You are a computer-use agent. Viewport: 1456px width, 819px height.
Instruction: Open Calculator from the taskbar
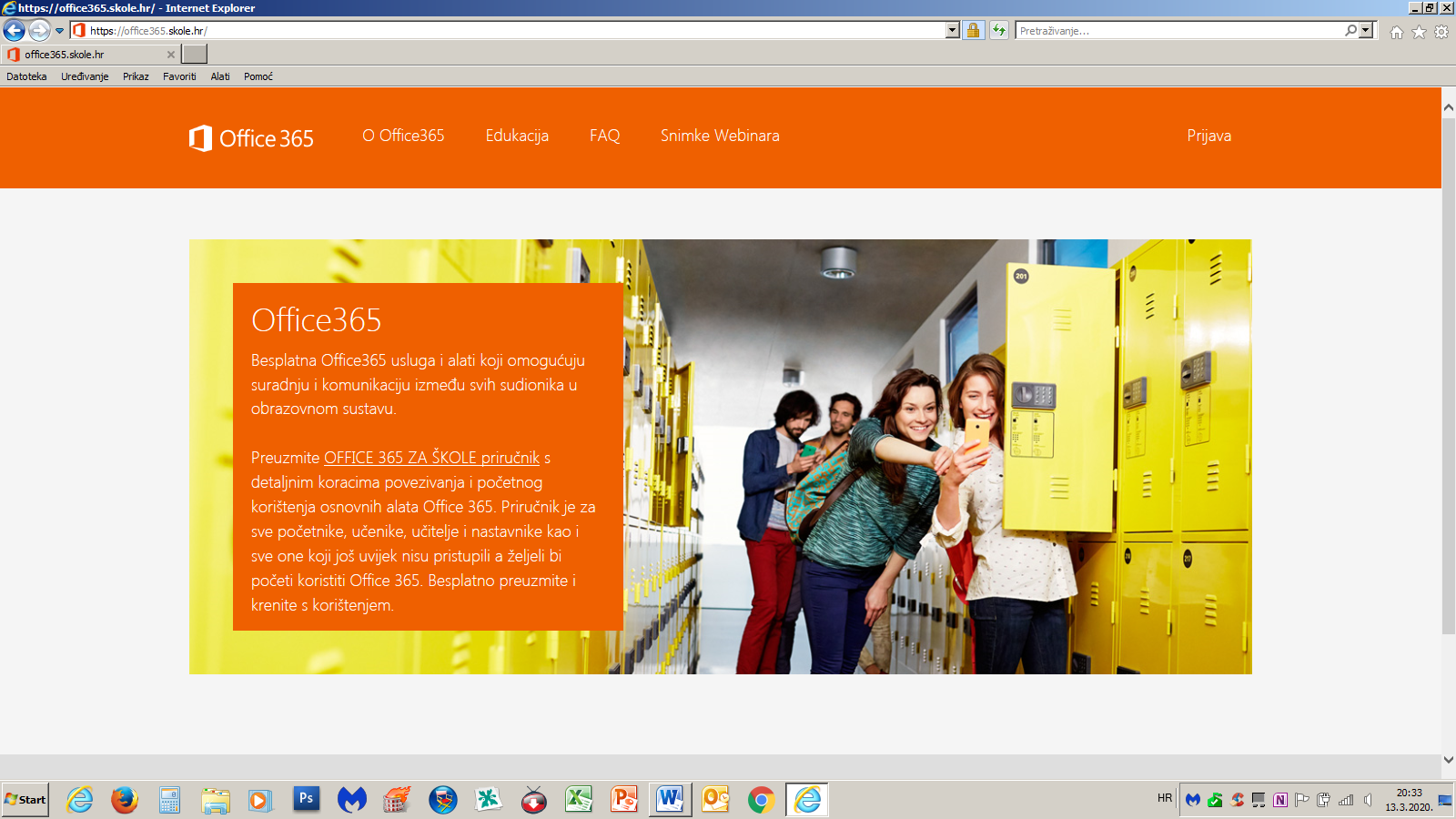[x=169, y=800]
